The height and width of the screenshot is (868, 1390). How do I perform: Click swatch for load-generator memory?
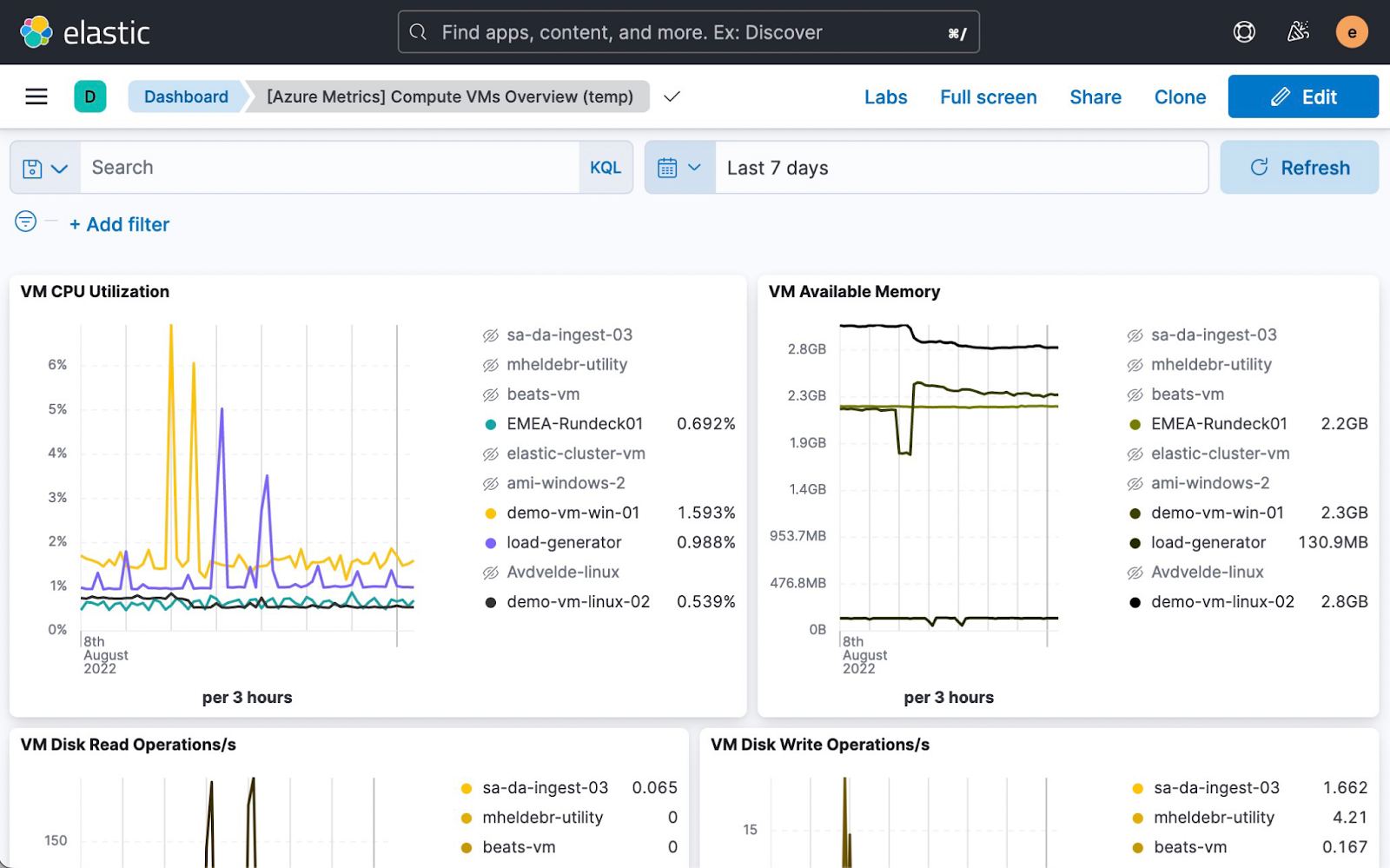(1135, 543)
